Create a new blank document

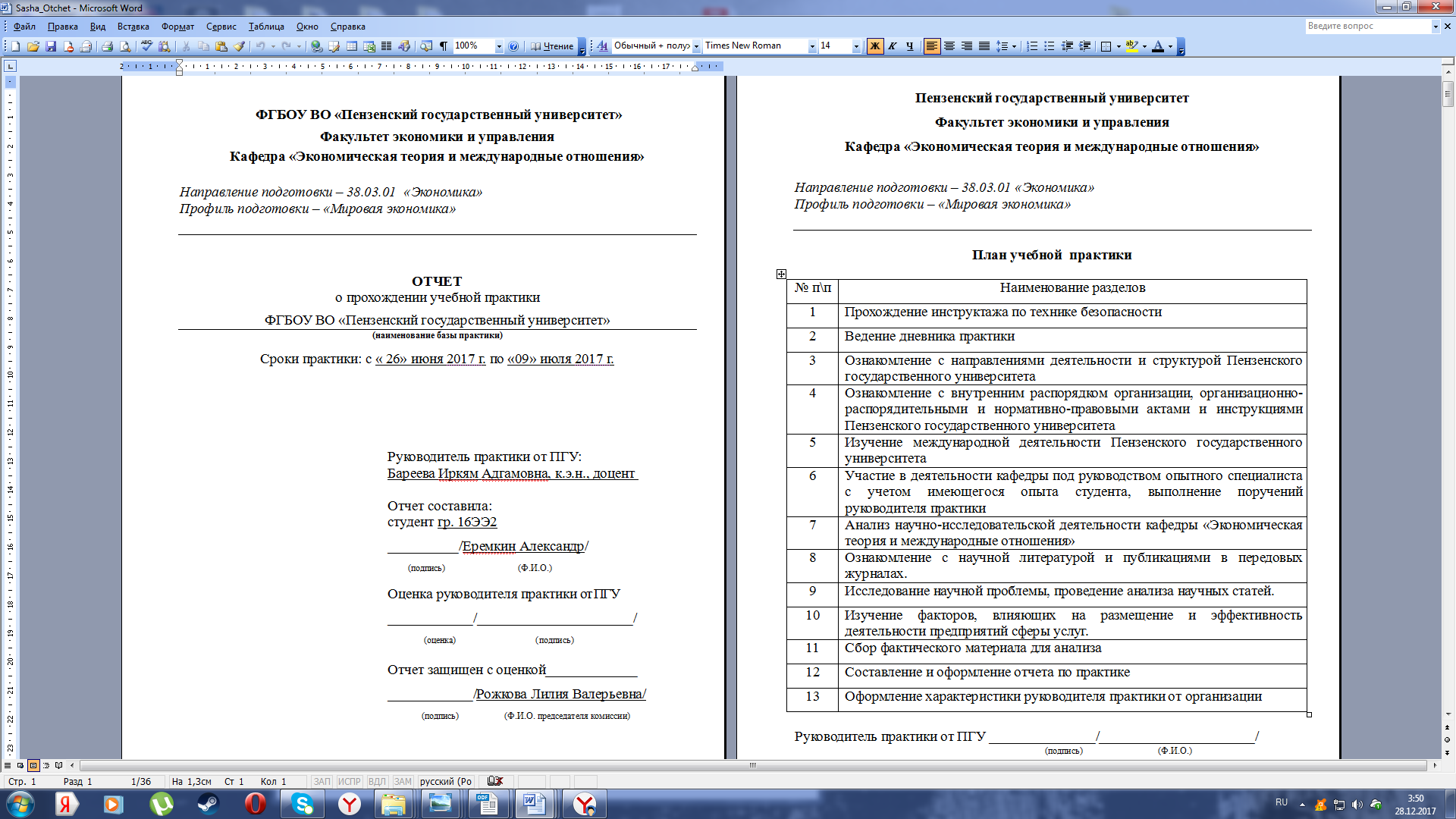15,46
